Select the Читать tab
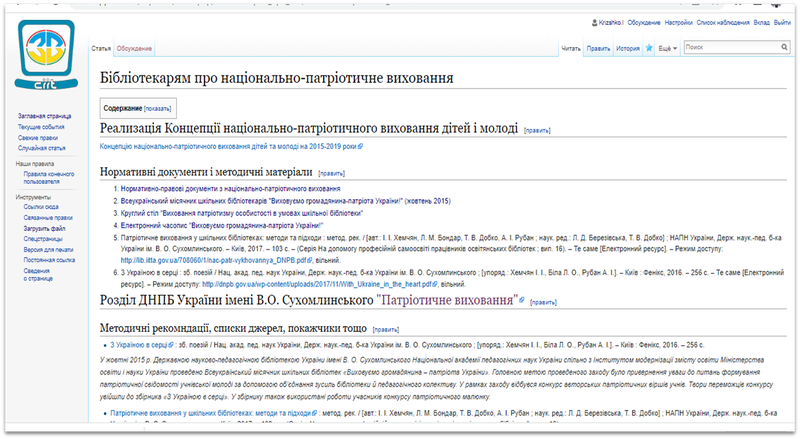The height and width of the screenshot is (439, 800). [571, 48]
